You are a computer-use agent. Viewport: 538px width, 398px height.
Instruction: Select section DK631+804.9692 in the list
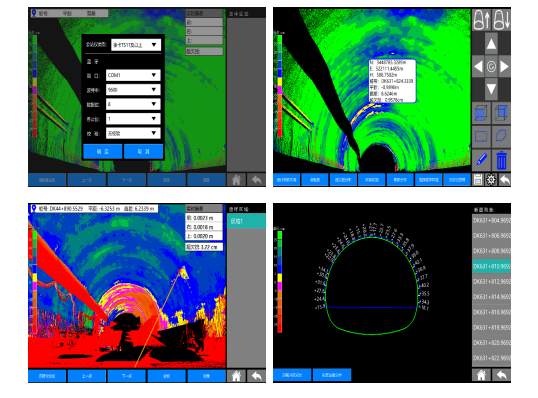tap(492, 221)
